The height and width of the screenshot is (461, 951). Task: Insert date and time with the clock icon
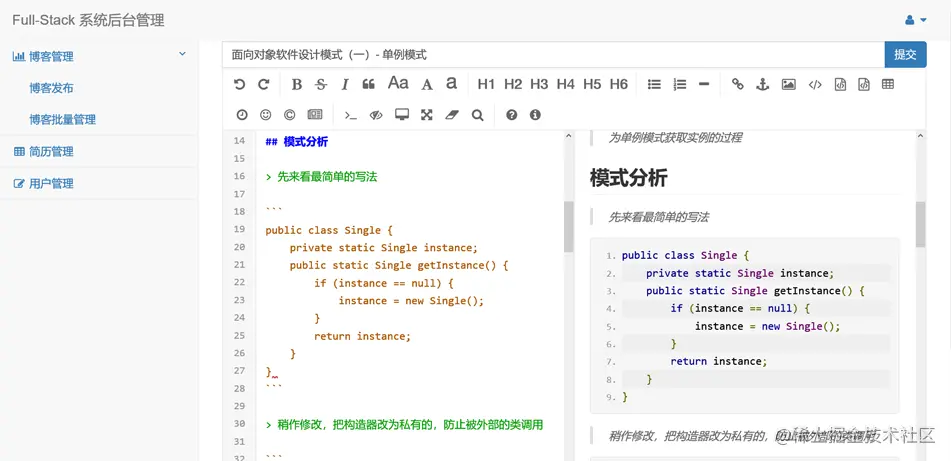tap(241, 115)
